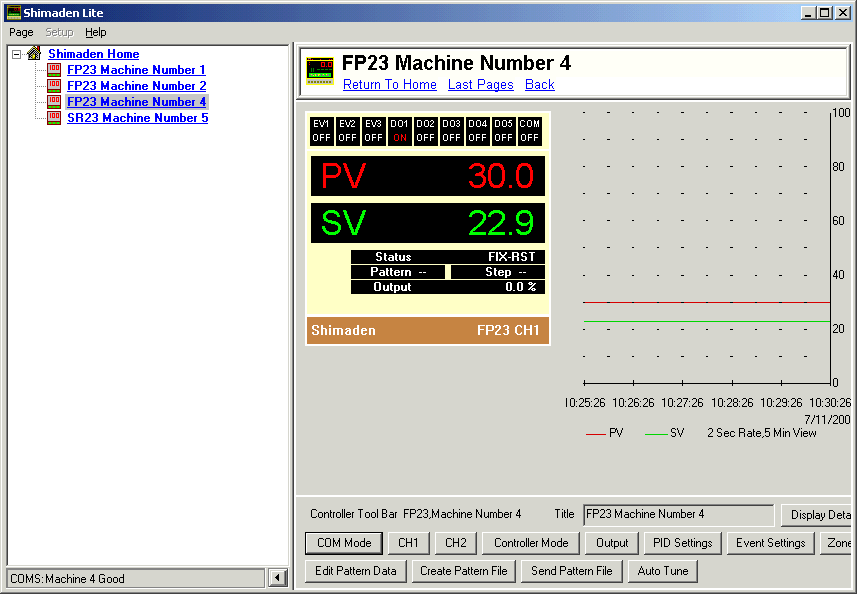857x594 pixels.
Task: Click the FP23 Machine Number 2 controller icon
Action: 54,86
